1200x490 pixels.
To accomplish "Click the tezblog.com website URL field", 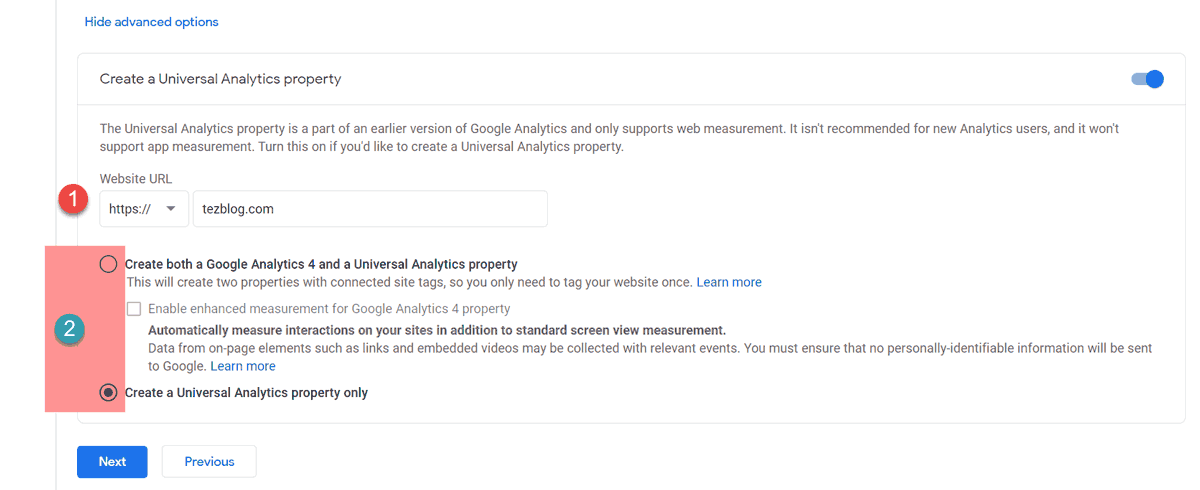I will [x=370, y=209].
